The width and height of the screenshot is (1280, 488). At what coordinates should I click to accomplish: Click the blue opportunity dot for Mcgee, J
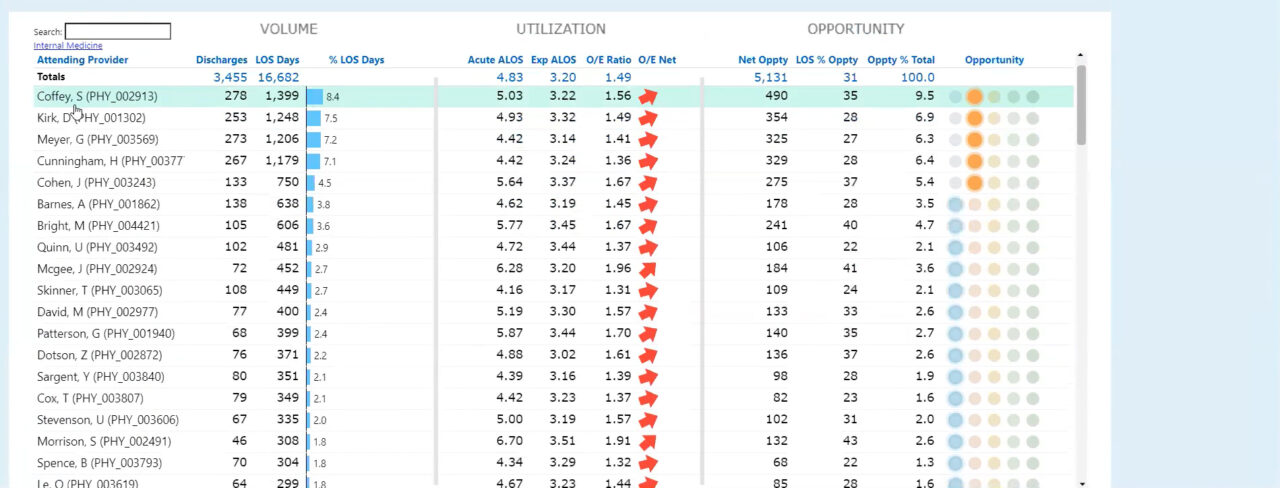(955, 269)
